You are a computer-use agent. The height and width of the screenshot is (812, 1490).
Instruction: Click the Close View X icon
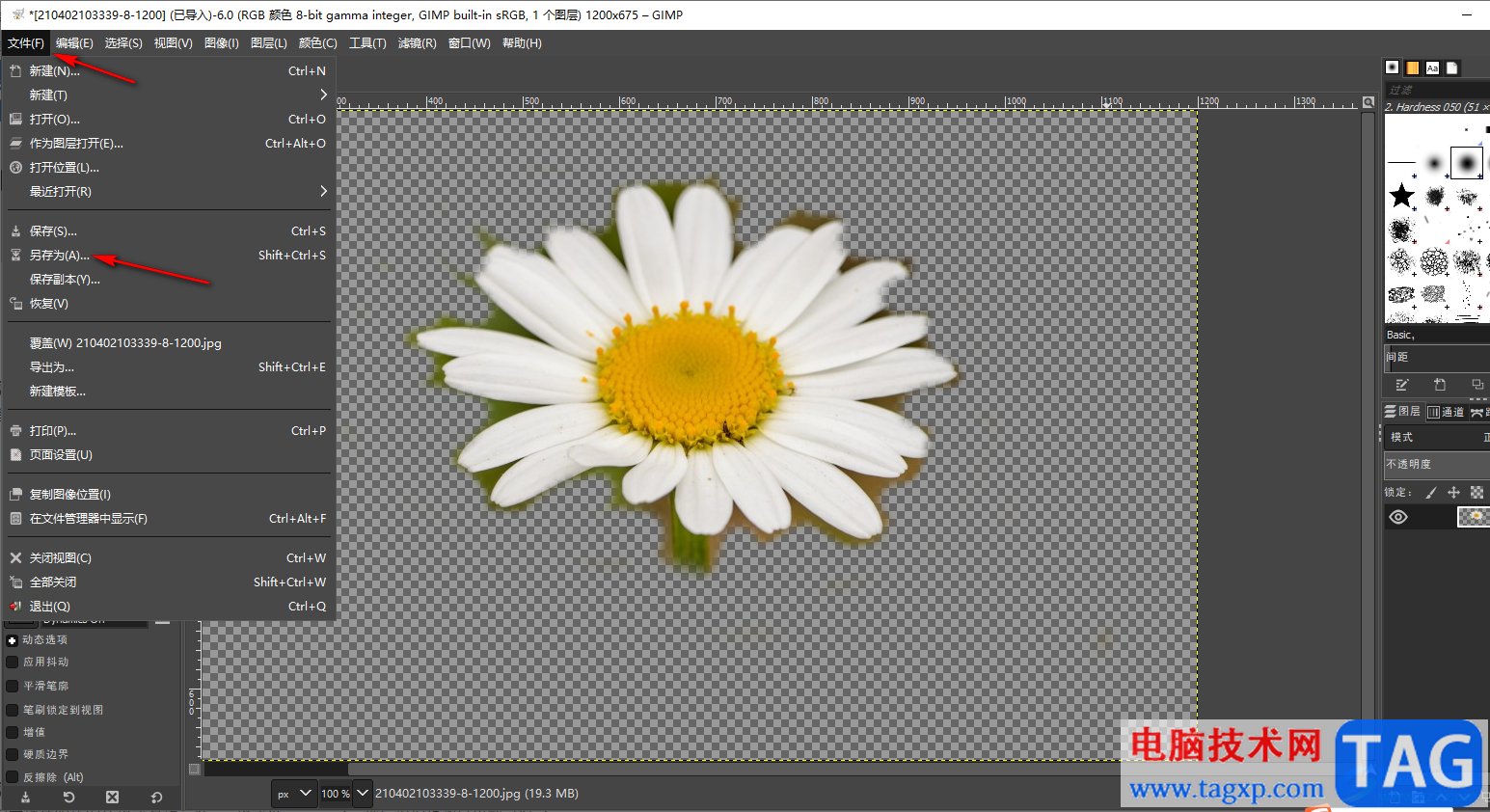15,557
